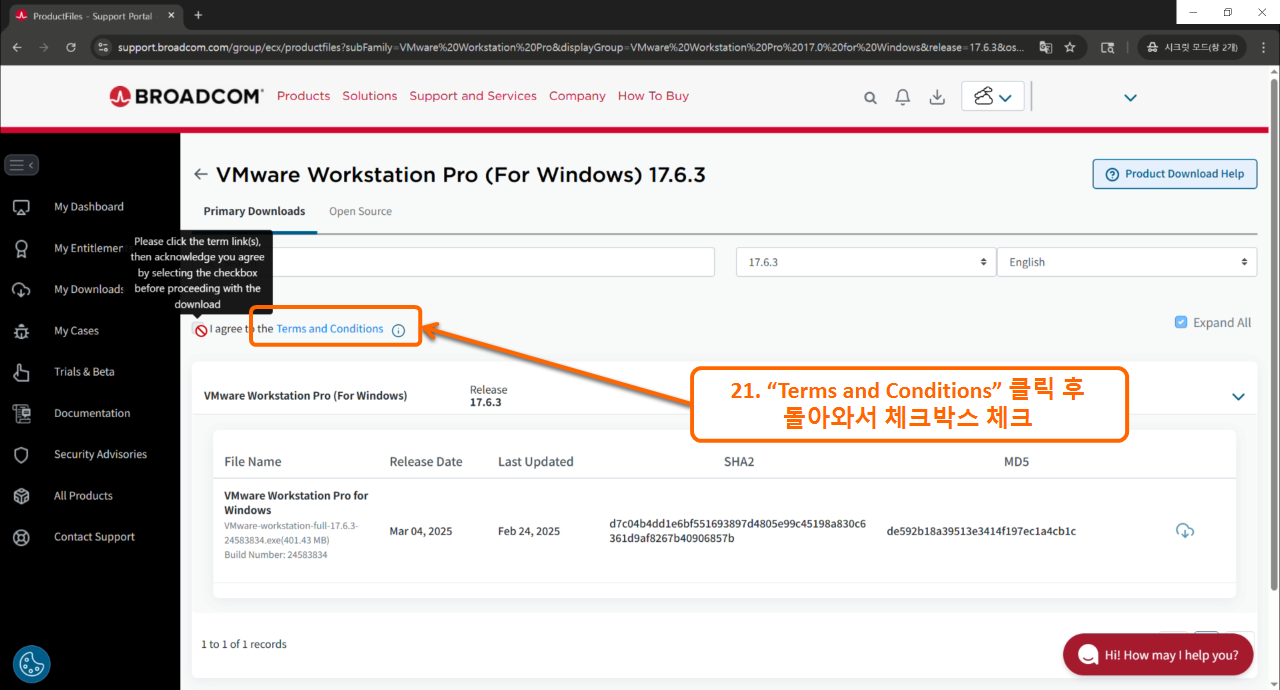The height and width of the screenshot is (690, 1280).
Task: Select the Primary Downloads tab
Action: [254, 212]
